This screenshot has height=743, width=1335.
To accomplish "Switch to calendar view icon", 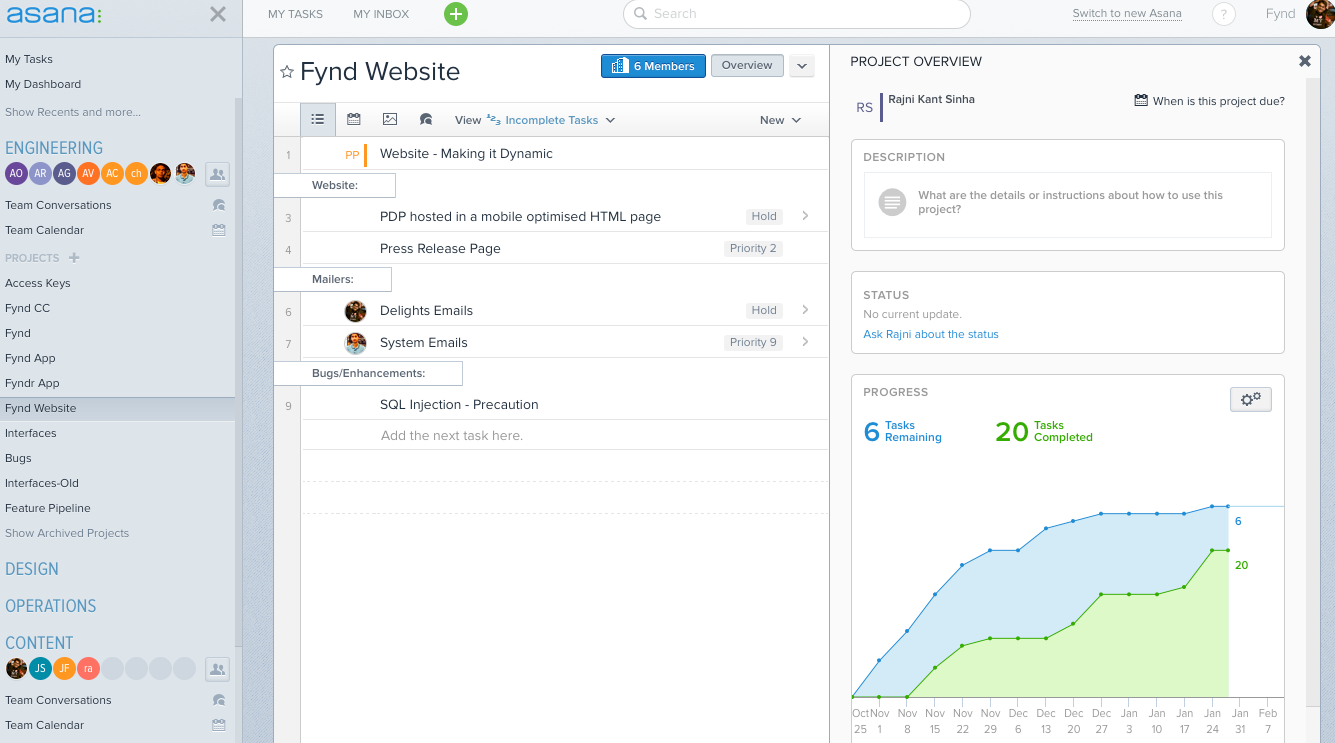I will [353, 119].
